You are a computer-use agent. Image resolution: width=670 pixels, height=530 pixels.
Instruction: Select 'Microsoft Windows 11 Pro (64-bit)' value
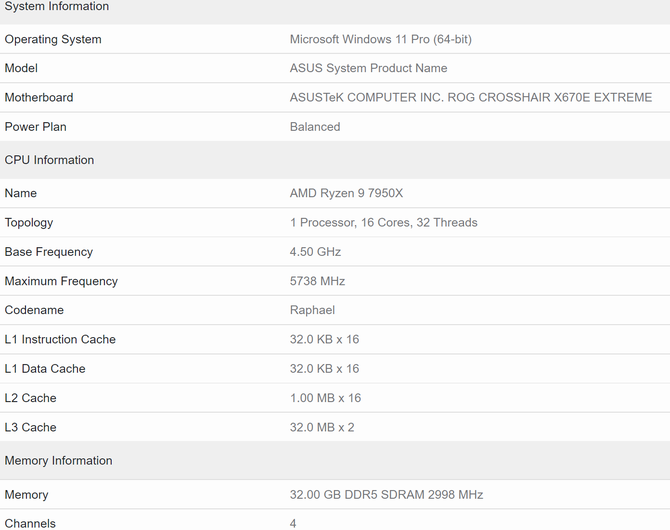click(381, 39)
